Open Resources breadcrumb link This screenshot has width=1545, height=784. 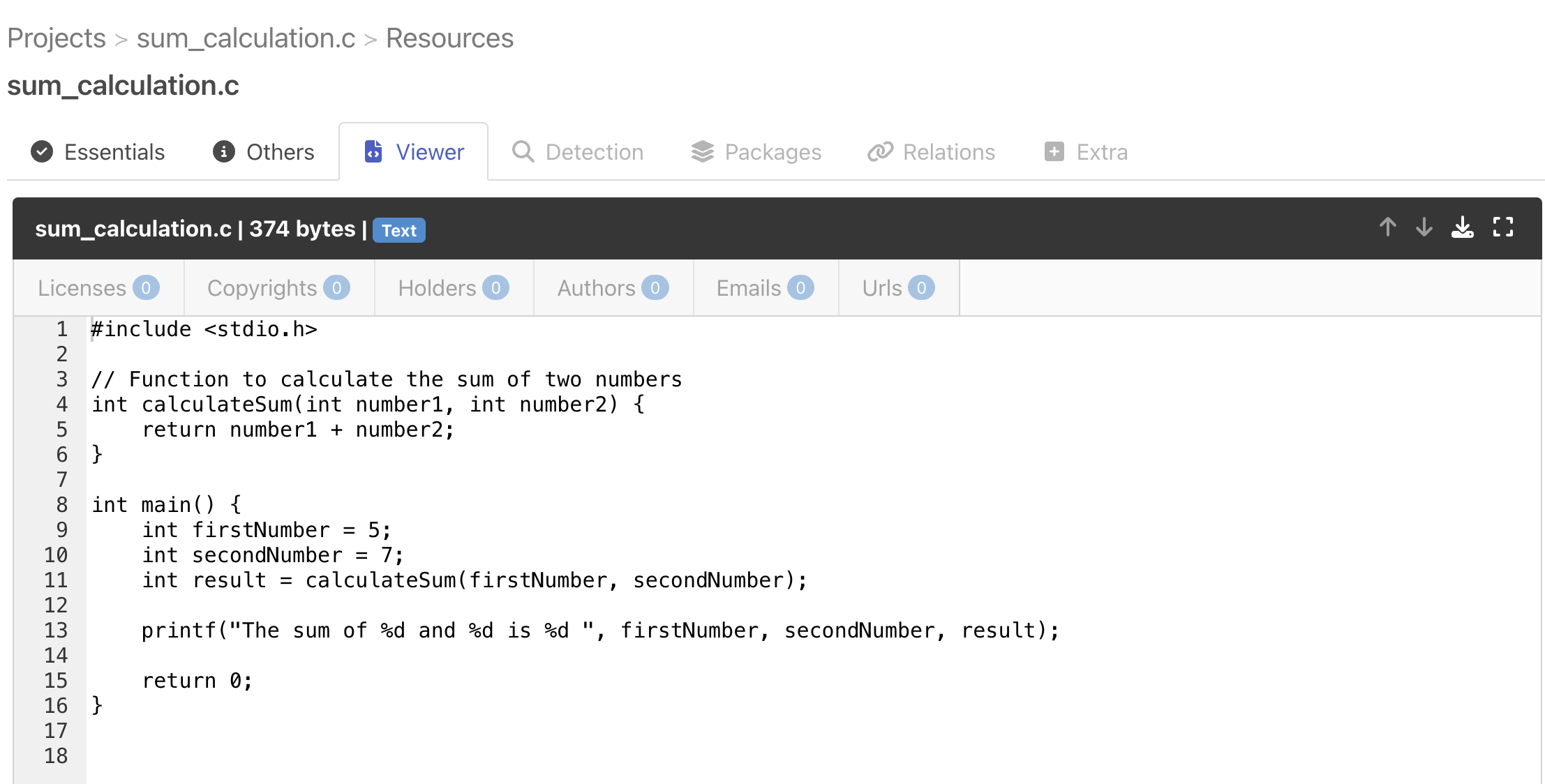tap(449, 38)
